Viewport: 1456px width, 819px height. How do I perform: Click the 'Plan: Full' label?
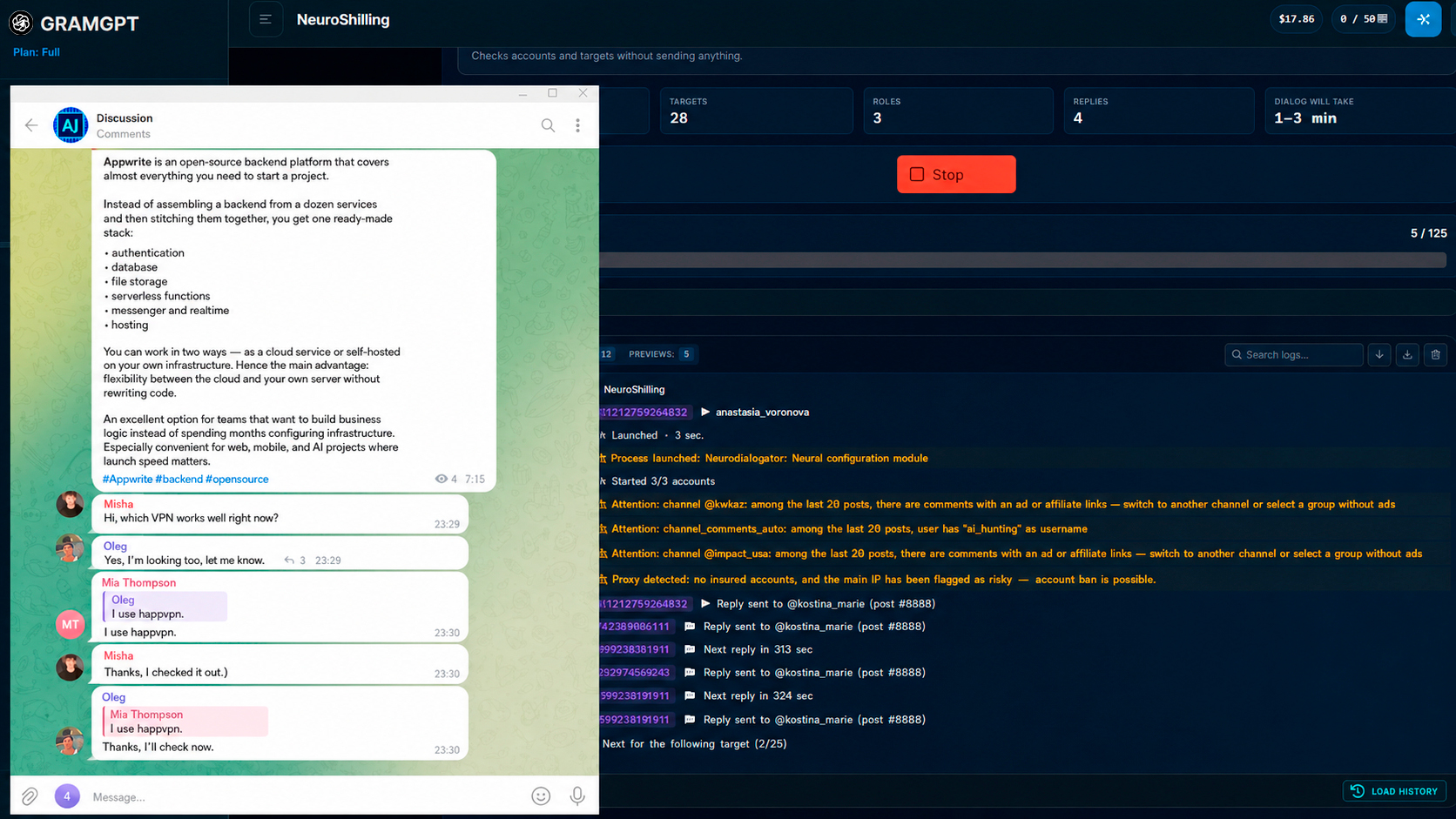(x=37, y=52)
